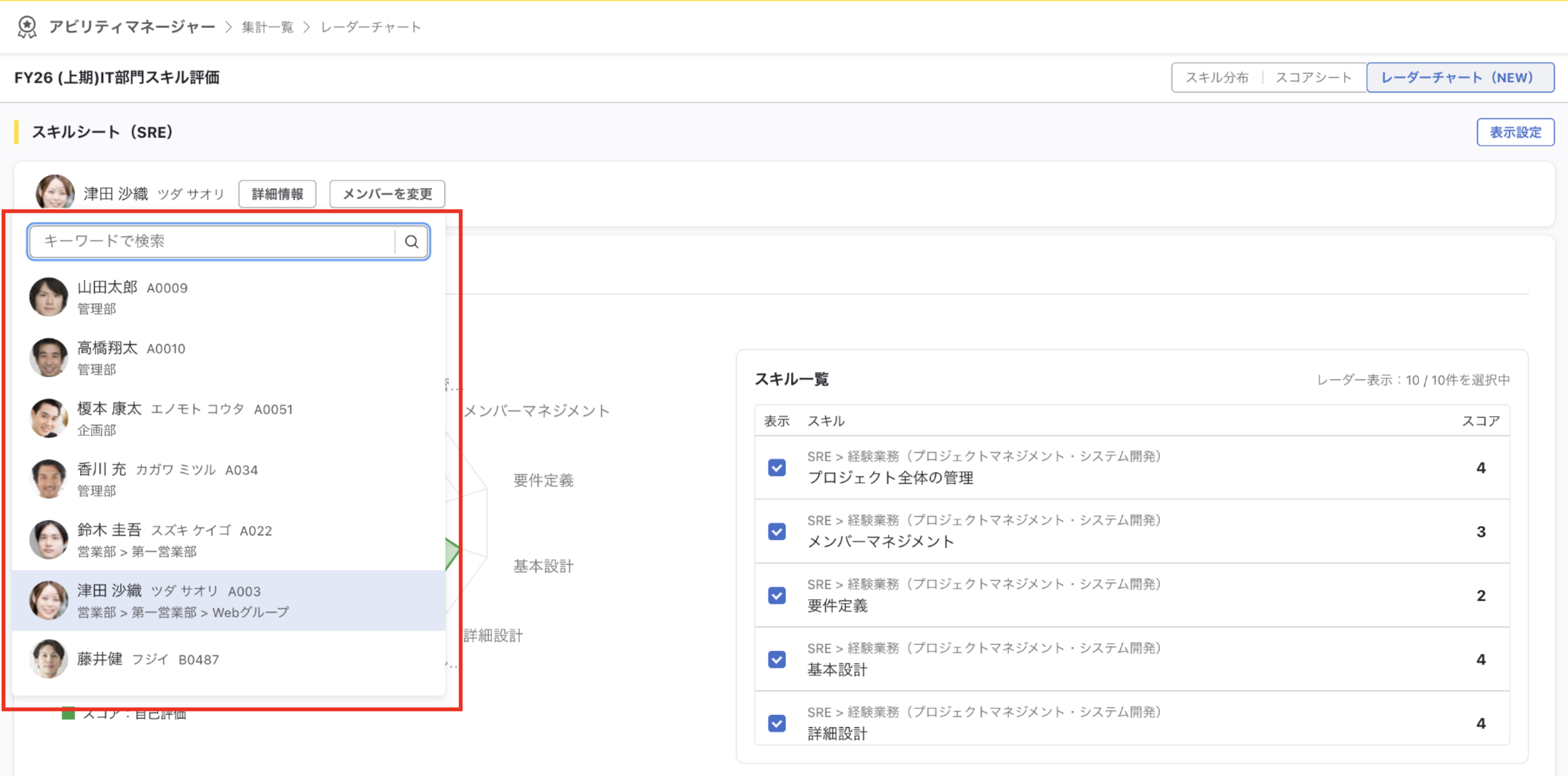Click アビリティマネージャー breadcrumb link

(x=132, y=27)
